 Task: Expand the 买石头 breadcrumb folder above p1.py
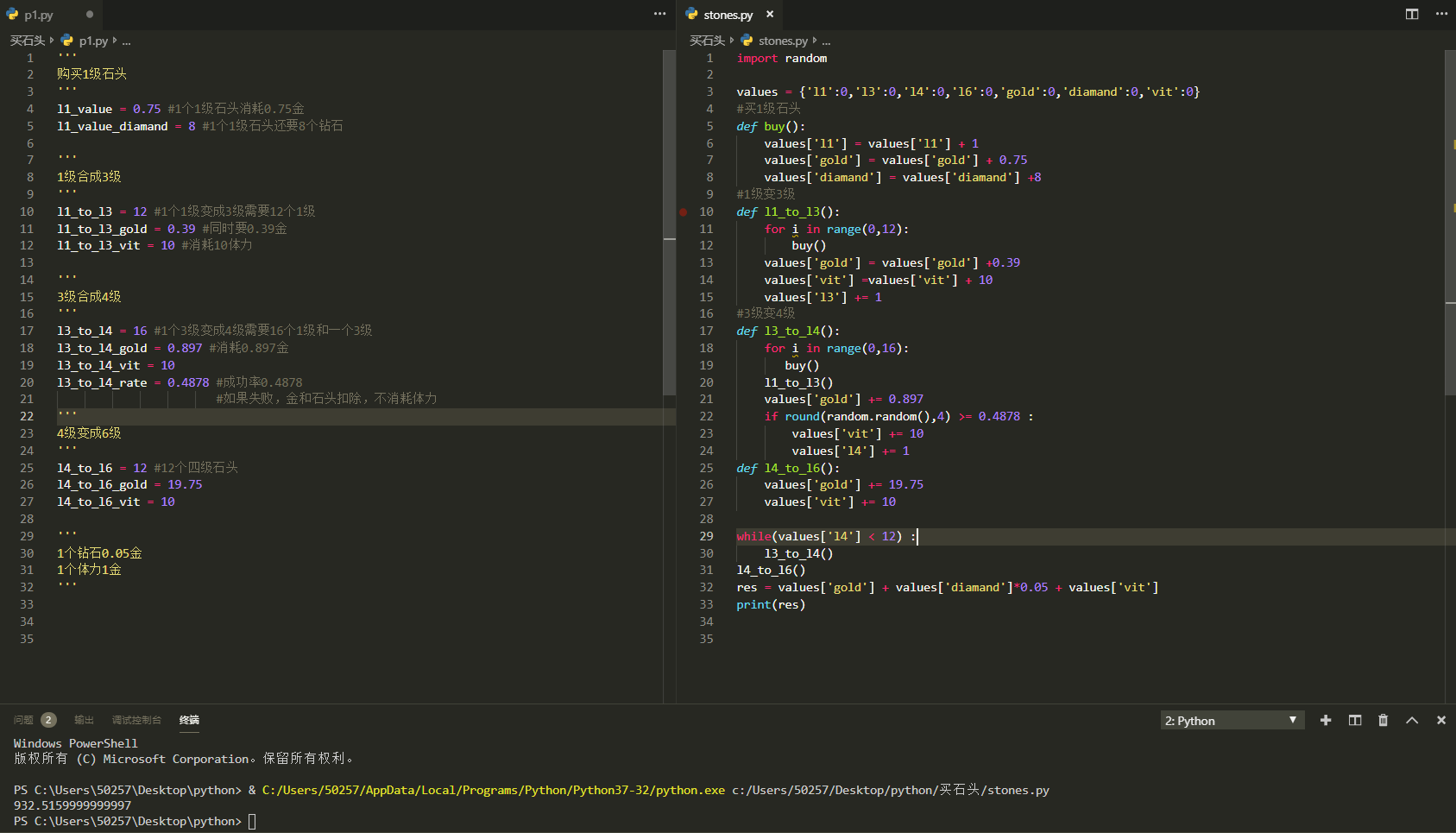coord(28,41)
